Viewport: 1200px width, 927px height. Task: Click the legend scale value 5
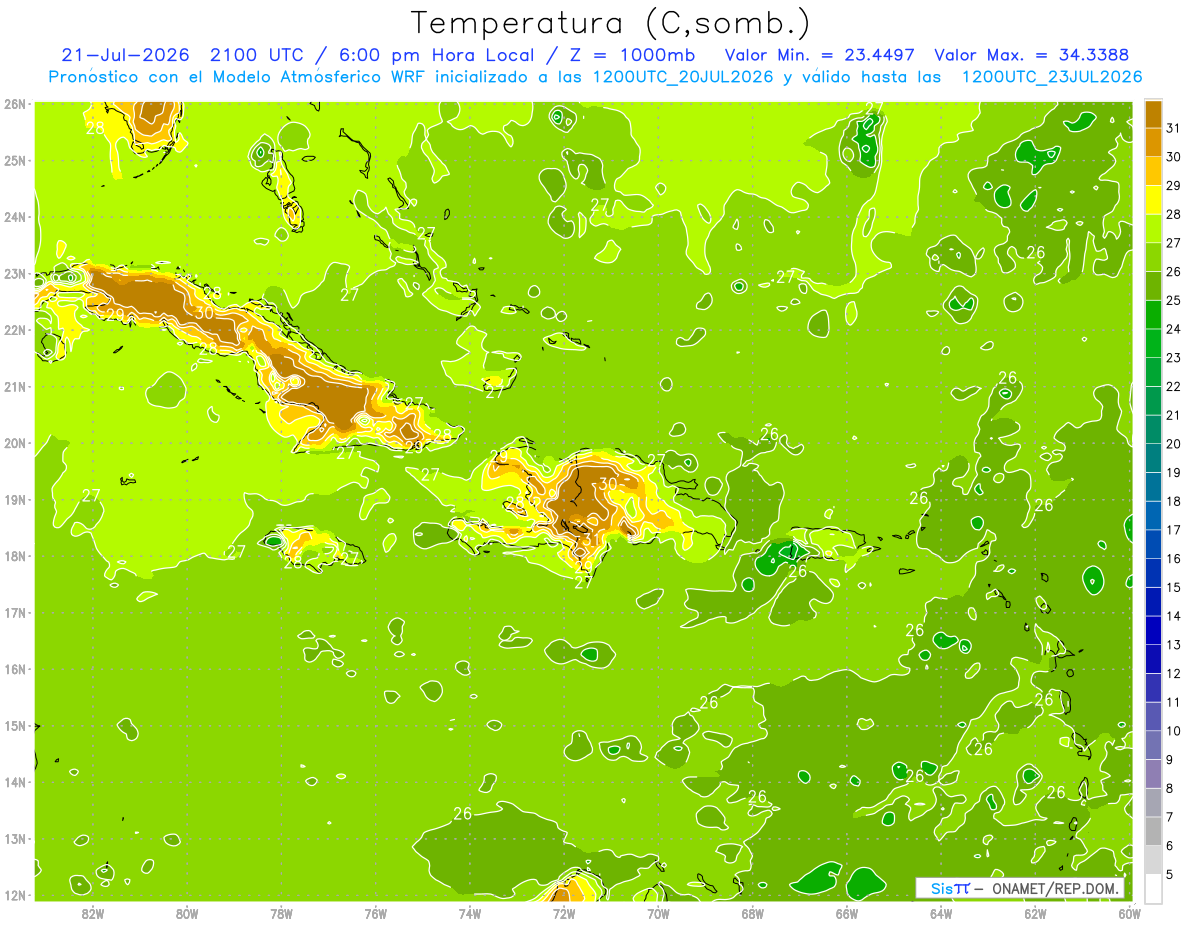tap(1169, 876)
